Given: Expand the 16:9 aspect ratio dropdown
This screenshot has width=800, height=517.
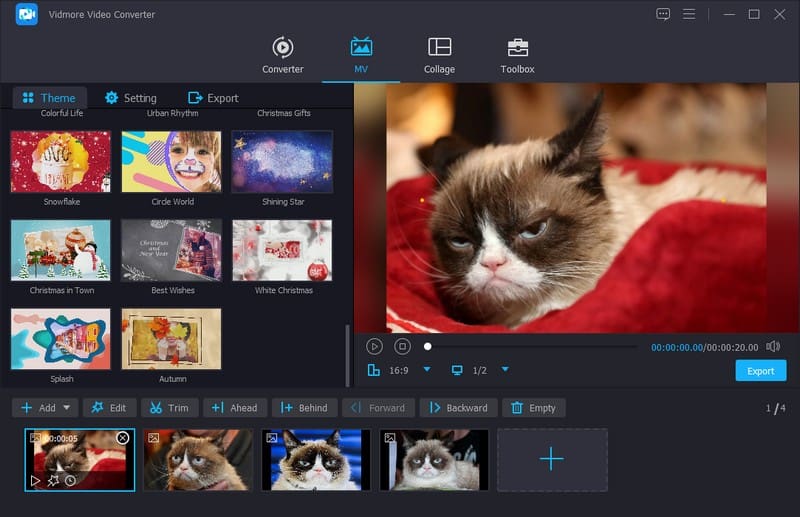Looking at the screenshot, I should coord(427,370).
